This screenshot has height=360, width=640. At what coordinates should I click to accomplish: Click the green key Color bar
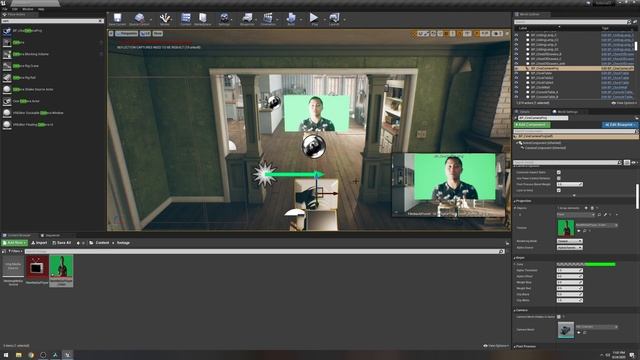(x=586, y=264)
